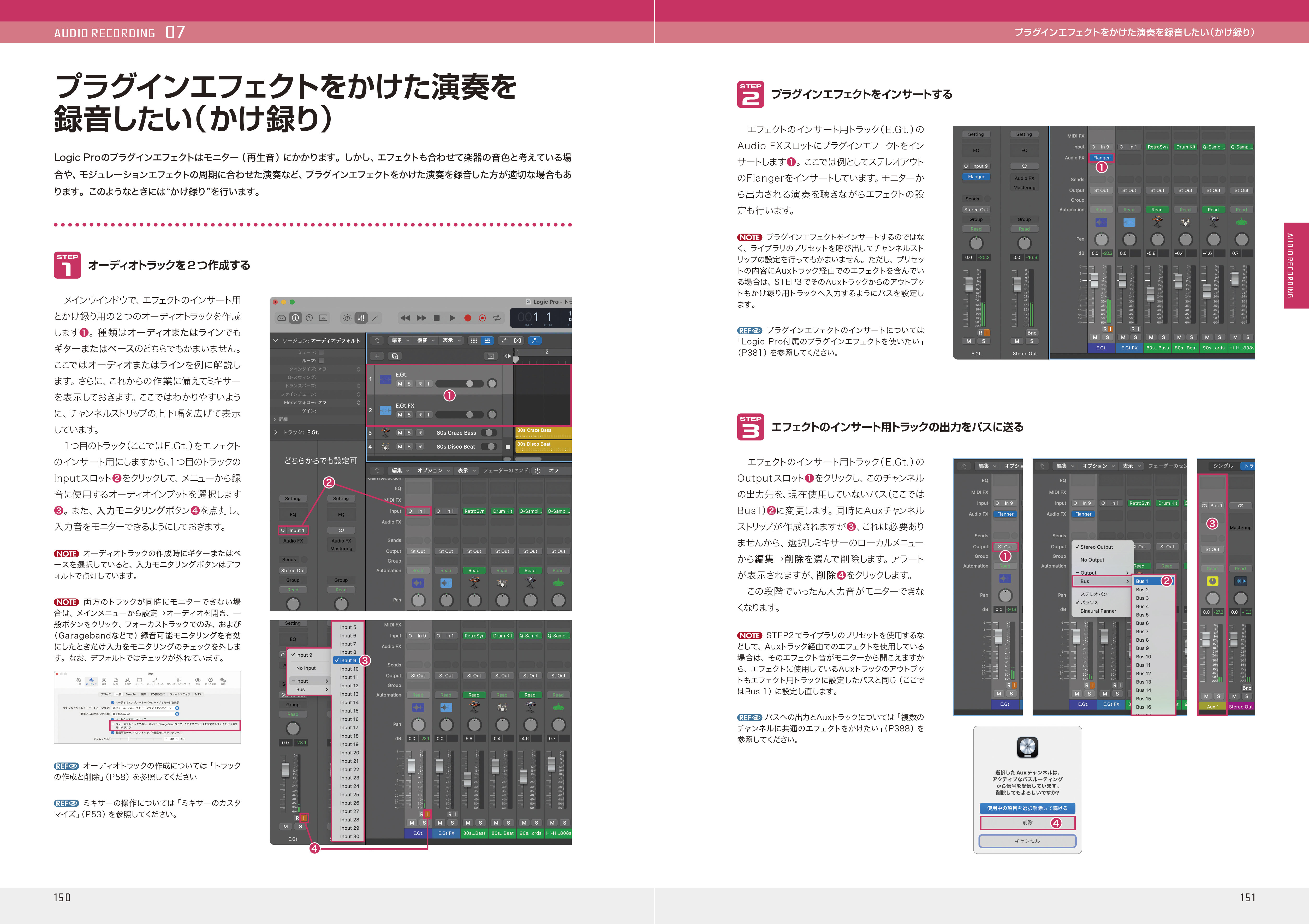Click the cycle/loop icon in the transport

[498, 318]
